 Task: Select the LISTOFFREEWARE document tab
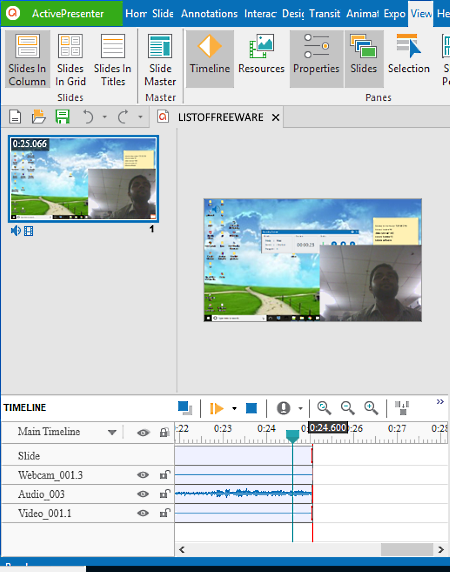point(220,117)
